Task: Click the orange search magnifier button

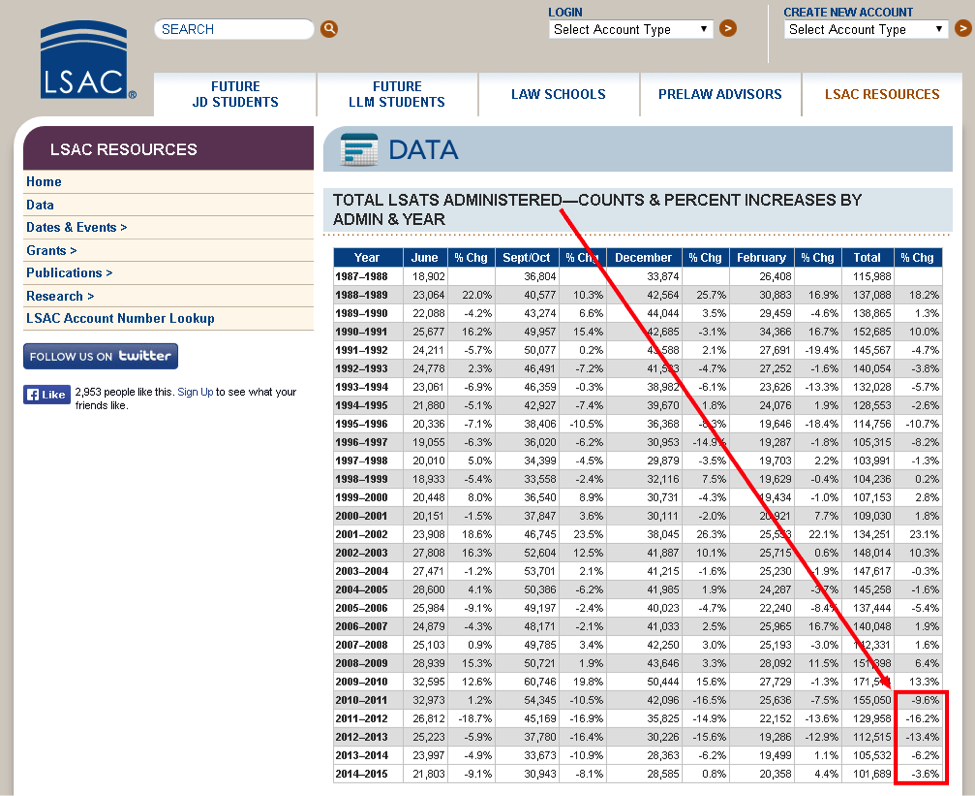Action: click(329, 30)
